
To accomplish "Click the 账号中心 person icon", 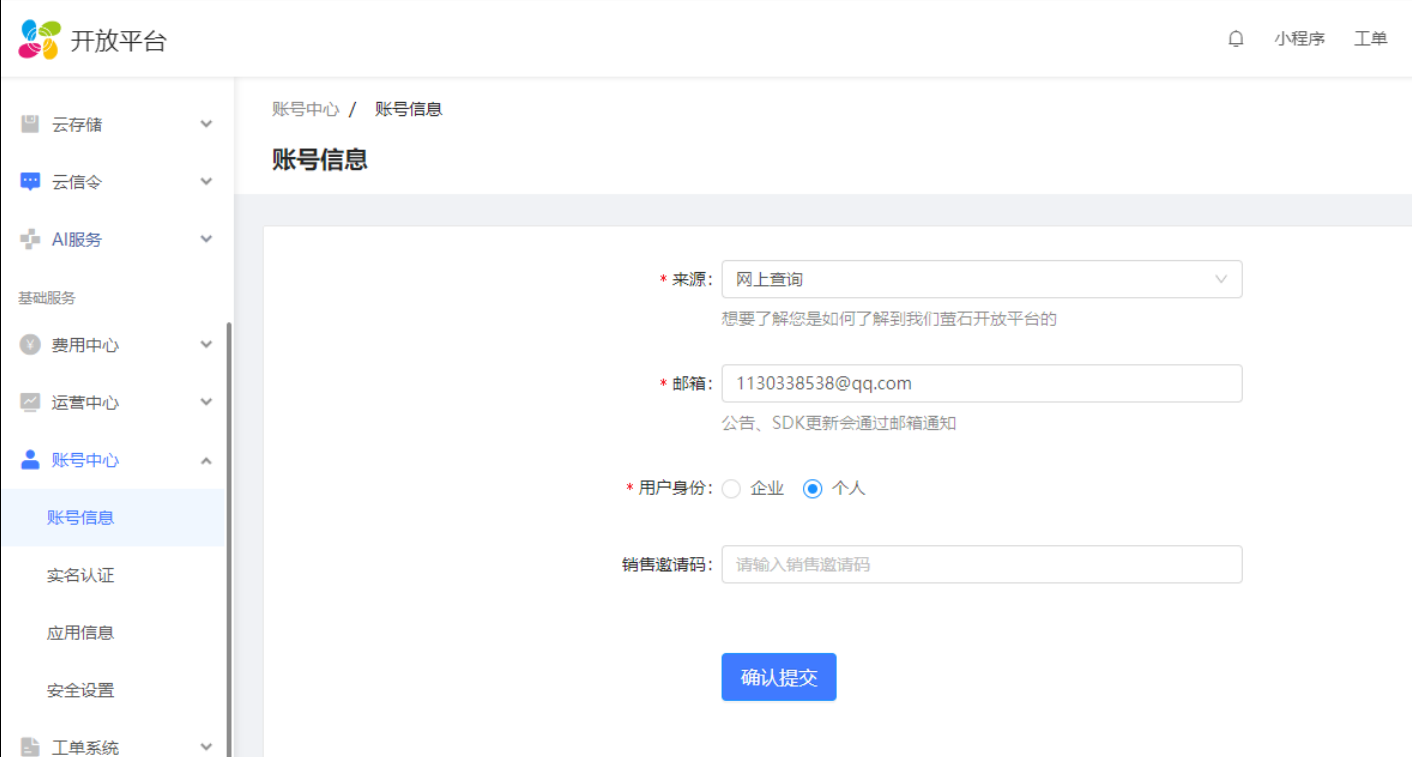I will (x=30, y=460).
